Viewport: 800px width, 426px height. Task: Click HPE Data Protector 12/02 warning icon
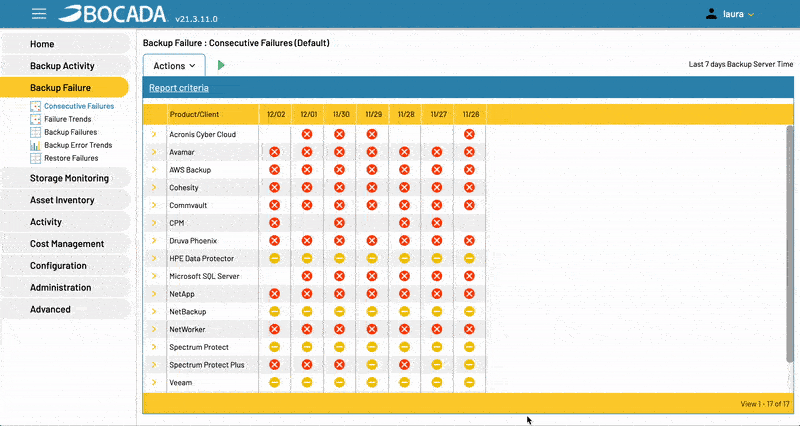[274, 258]
